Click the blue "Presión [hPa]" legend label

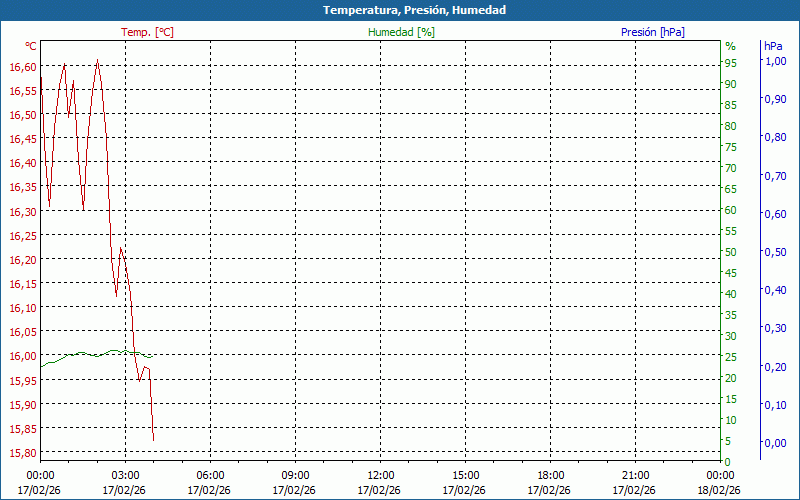click(653, 32)
